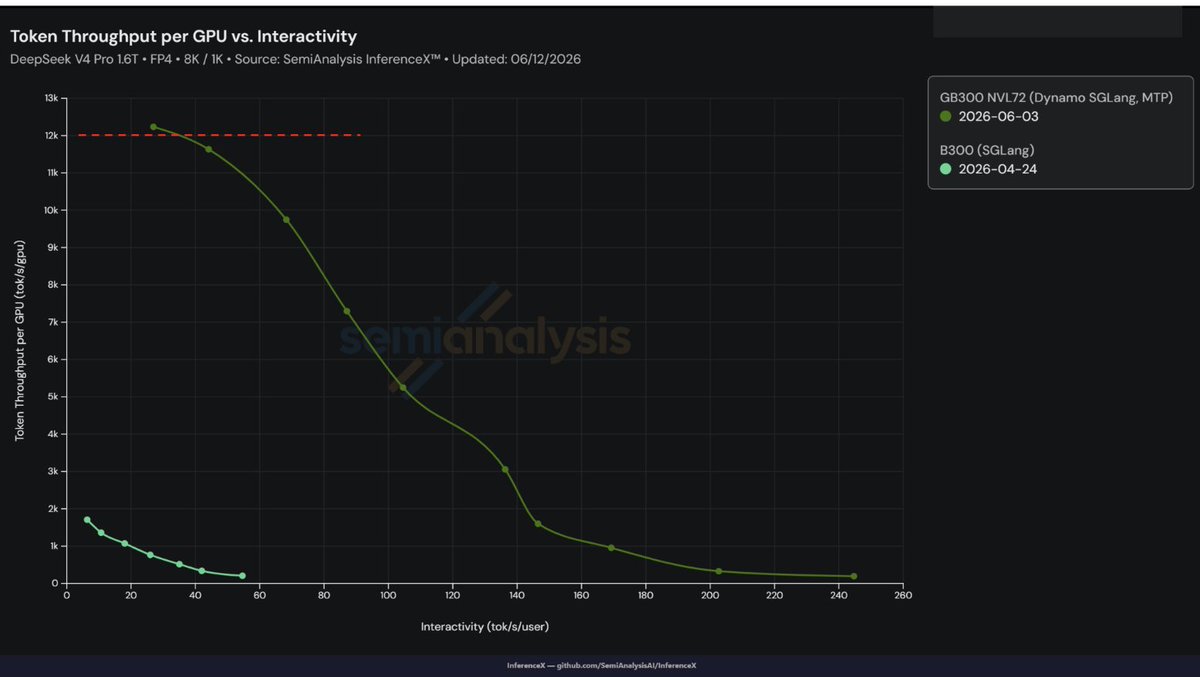Select the B300 (SGLang) legend heading
Viewport: 1200px width, 677px height.
[986, 150]
